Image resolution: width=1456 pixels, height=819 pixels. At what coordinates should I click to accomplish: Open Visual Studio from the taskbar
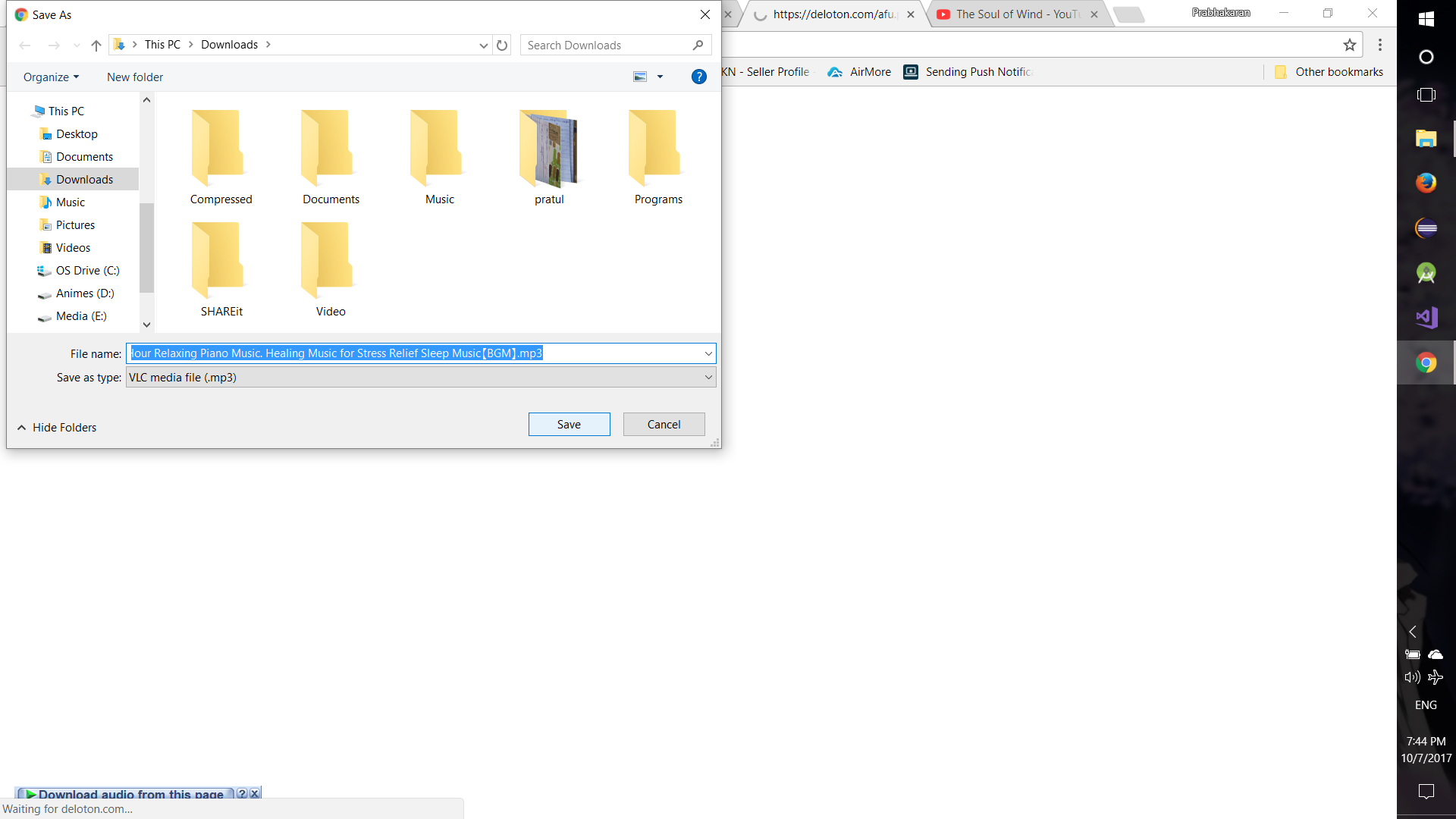(1426, 318)
